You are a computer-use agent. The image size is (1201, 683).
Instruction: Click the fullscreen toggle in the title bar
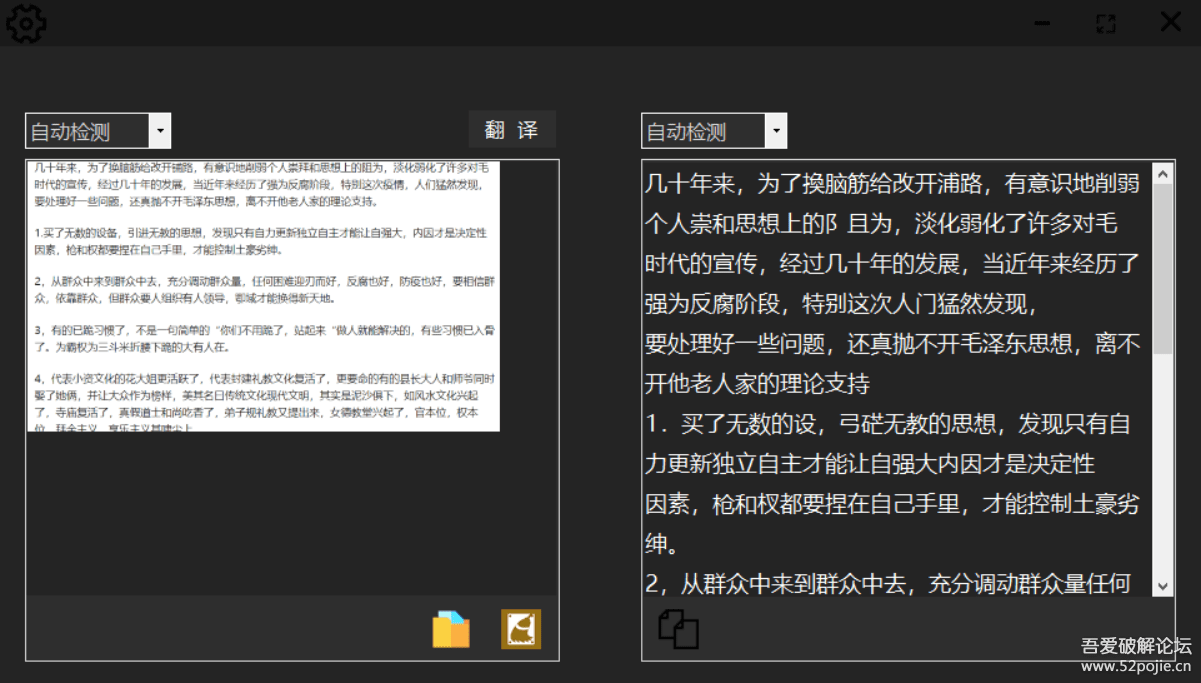(1105, 22)
